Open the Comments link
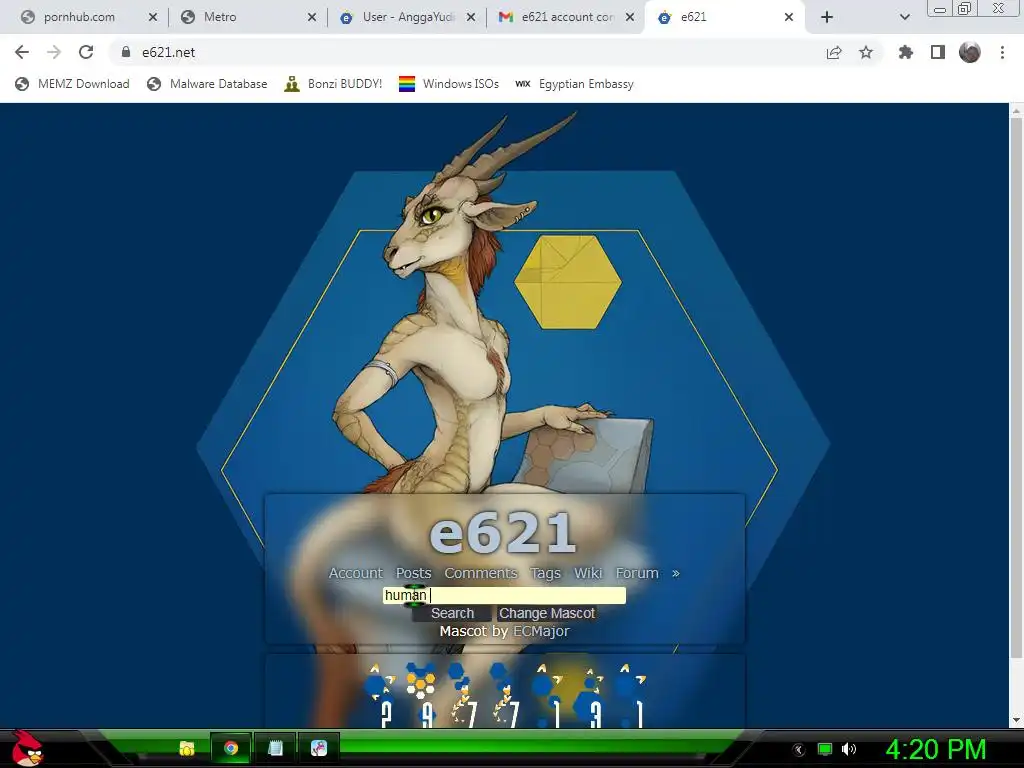 [481, 573]
